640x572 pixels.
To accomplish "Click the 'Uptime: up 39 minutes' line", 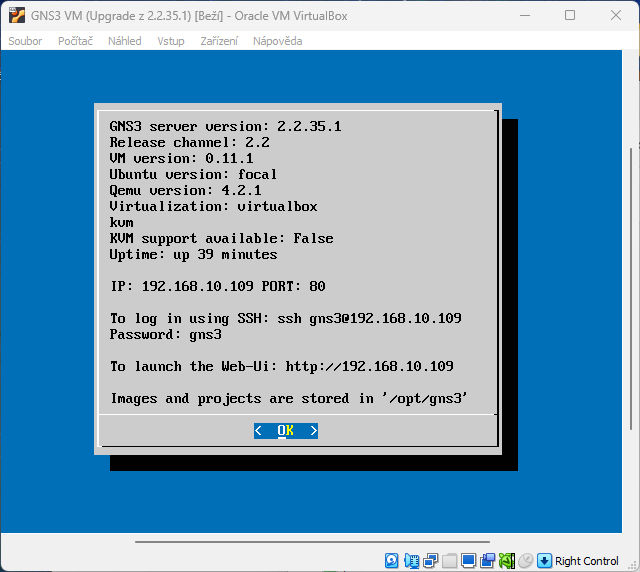I will (x=193, y=255).
